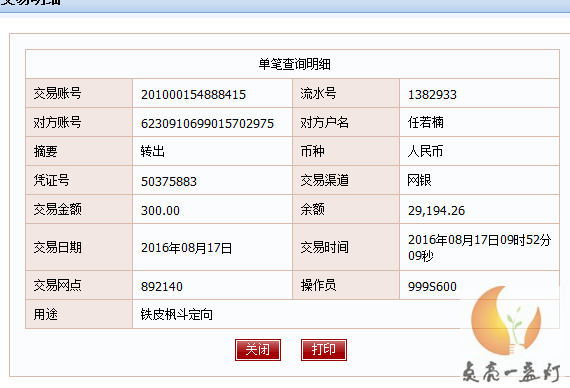Image resolution: width=570 pixels, height=388 pixels.
Task: Select account number 201000154888415
Action: point(193,95)
